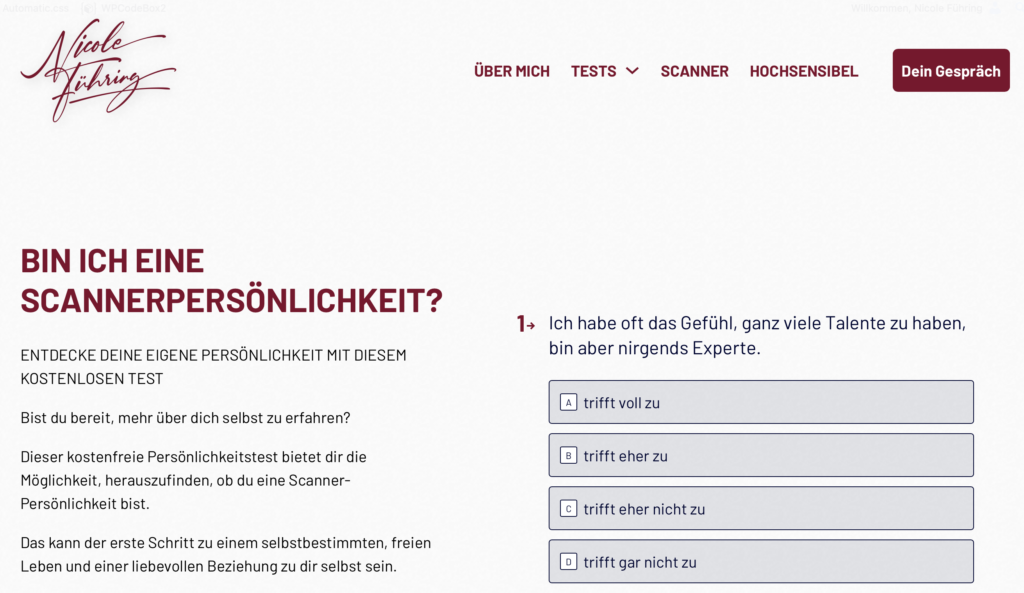Click 'Automattic.css' in the admin bar
Screen dimensions: 1024x593
(34, 7)
